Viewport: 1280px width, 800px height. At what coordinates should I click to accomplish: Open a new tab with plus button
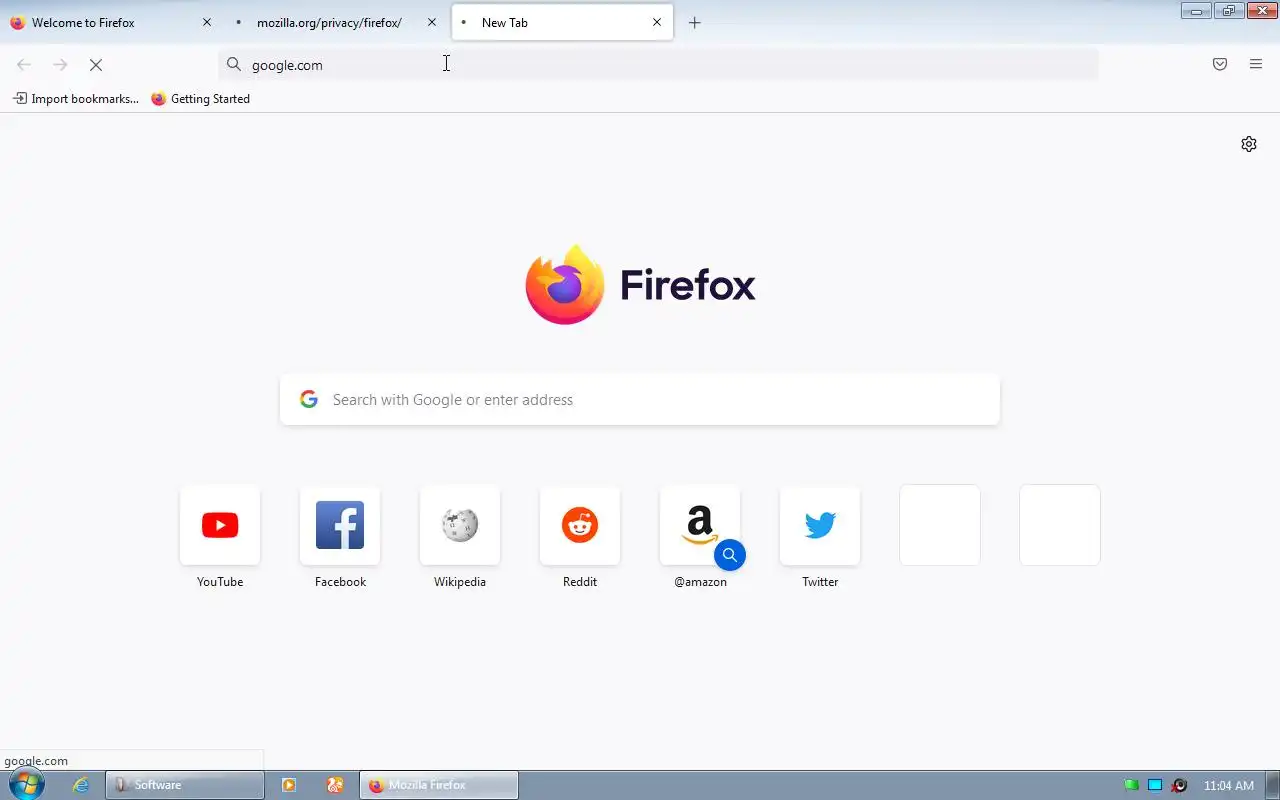pos(695,22)
